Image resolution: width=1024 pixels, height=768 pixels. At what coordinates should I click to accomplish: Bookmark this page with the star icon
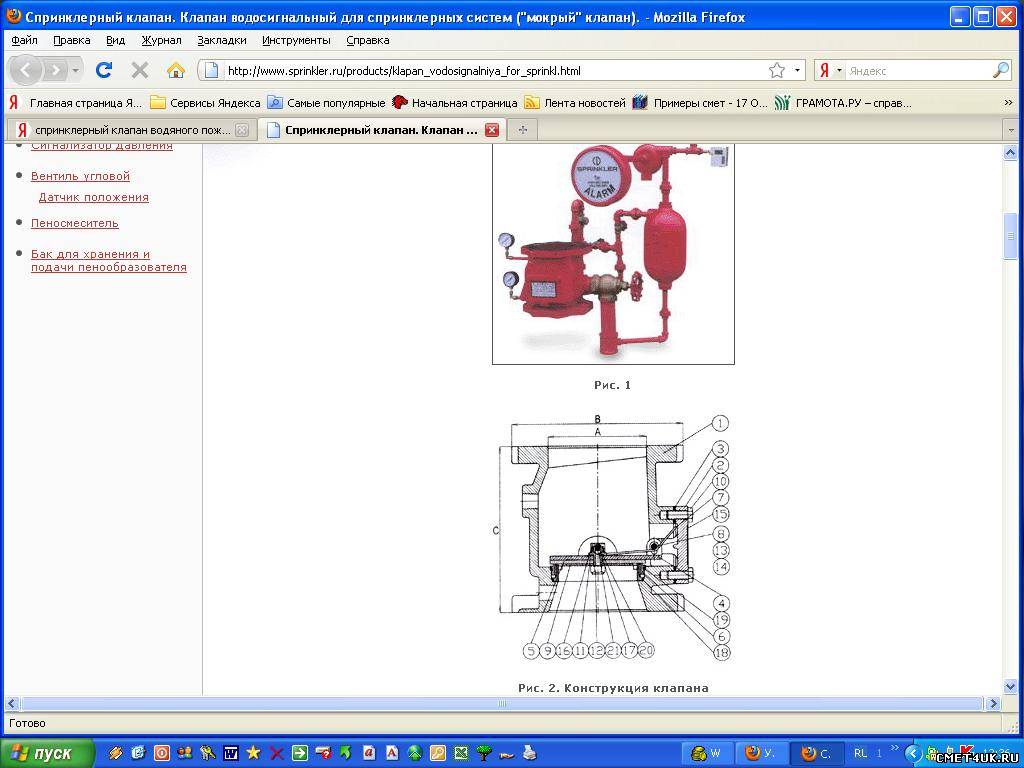(x=777, y=70)
